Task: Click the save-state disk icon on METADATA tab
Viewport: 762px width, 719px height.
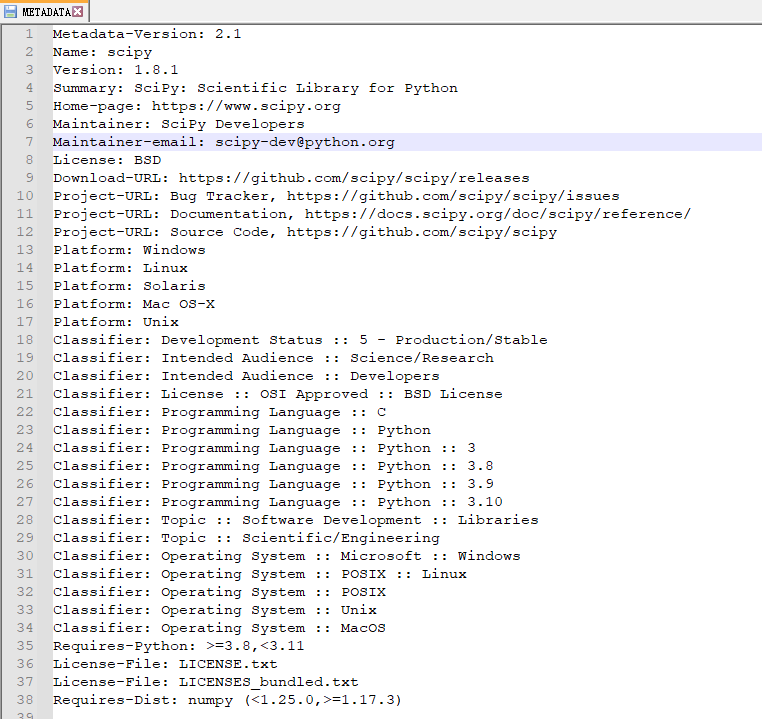Action: 10,12
